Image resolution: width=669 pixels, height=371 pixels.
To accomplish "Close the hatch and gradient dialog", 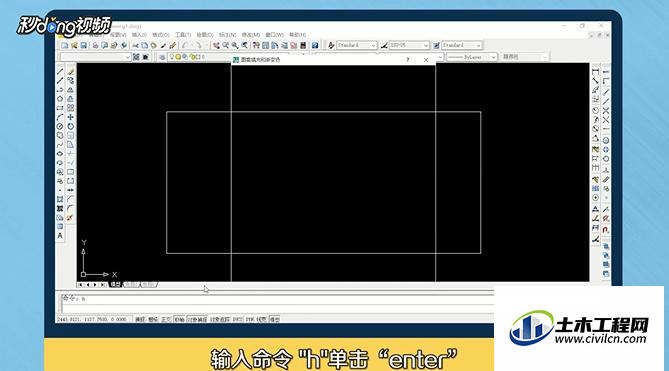I will coord(426,60).
